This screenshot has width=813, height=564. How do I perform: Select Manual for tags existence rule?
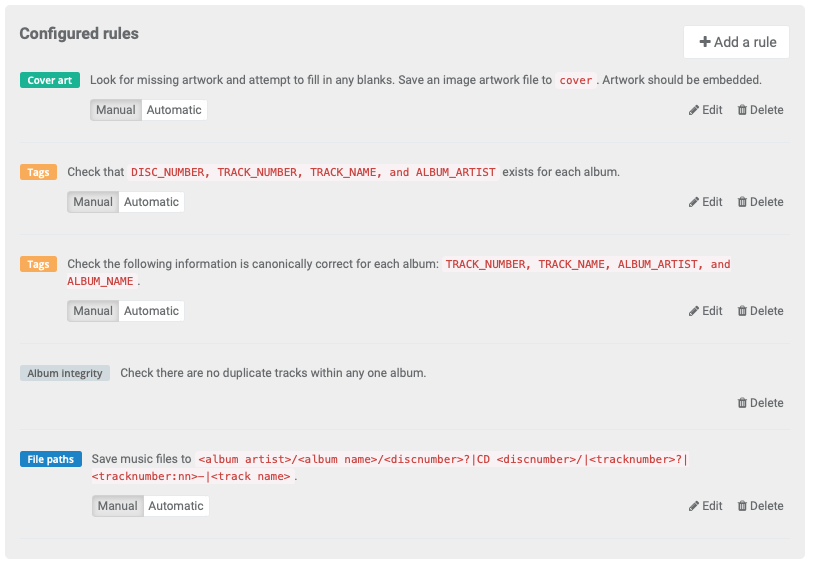[x=93, y=202]
